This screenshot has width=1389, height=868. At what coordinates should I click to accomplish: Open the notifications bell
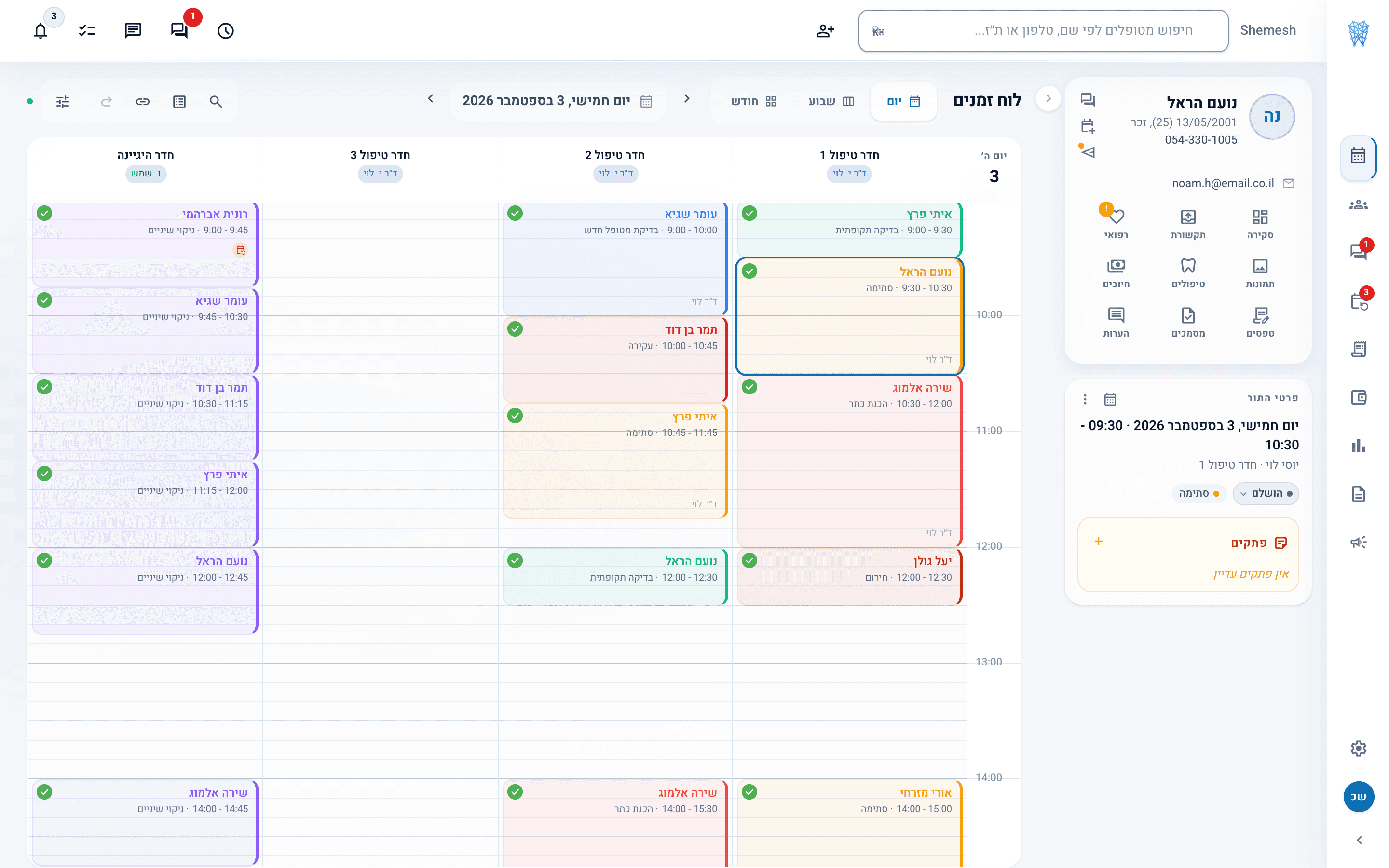click(40, 30)
